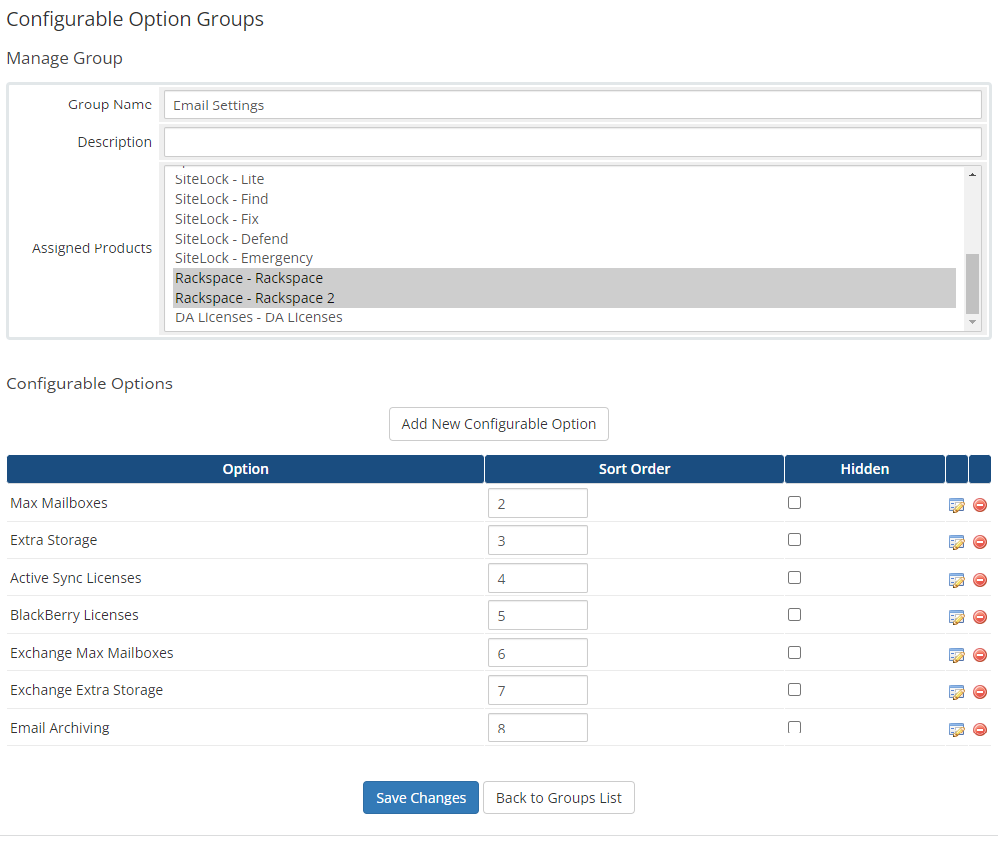
Task: Select SiteLock - Find in Assigned Products
Action: (x=565, y=199)
